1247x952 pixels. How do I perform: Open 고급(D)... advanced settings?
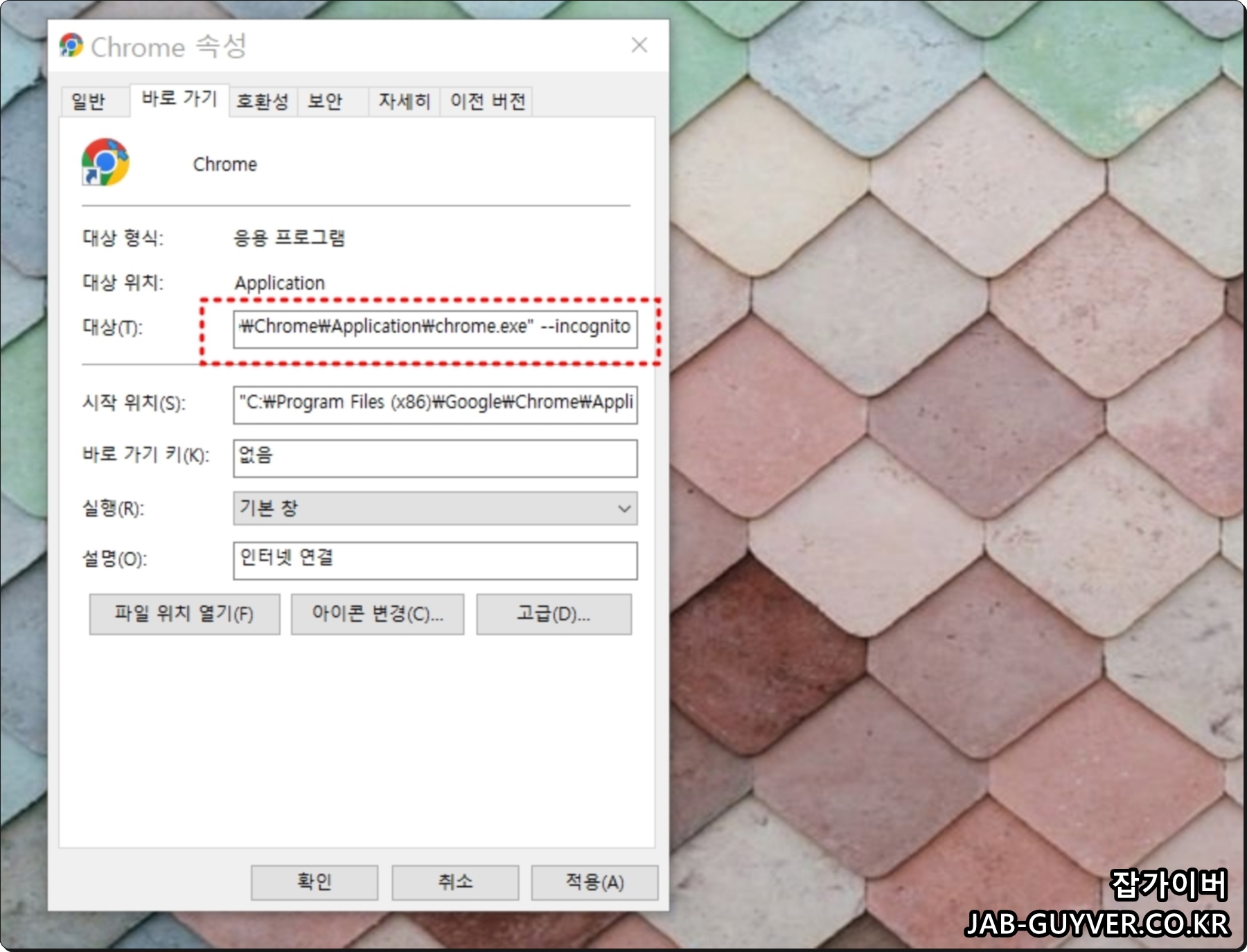(x=554, y=614)
